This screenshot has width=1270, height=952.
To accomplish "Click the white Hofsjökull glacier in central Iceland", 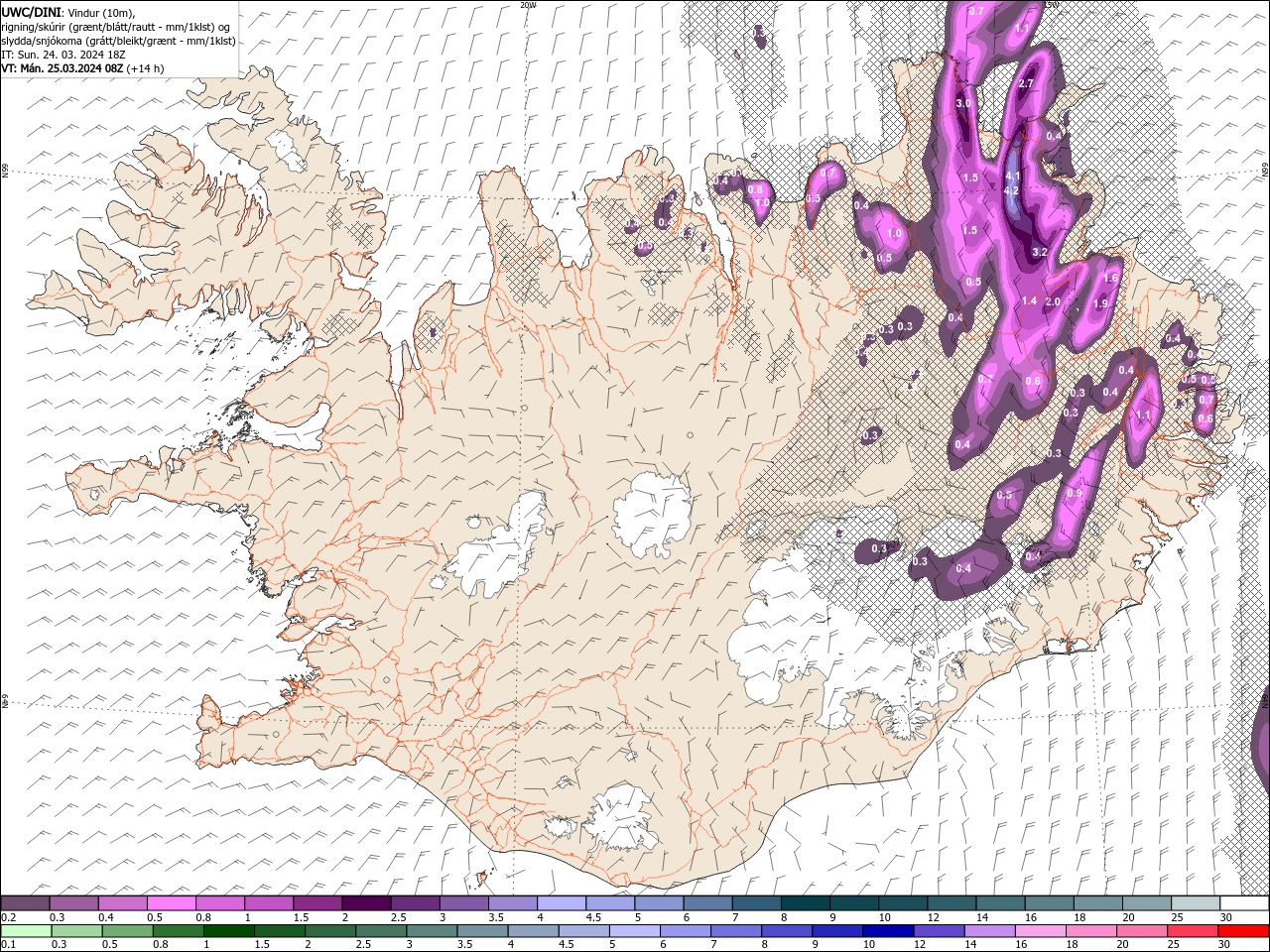I will 652,514.
